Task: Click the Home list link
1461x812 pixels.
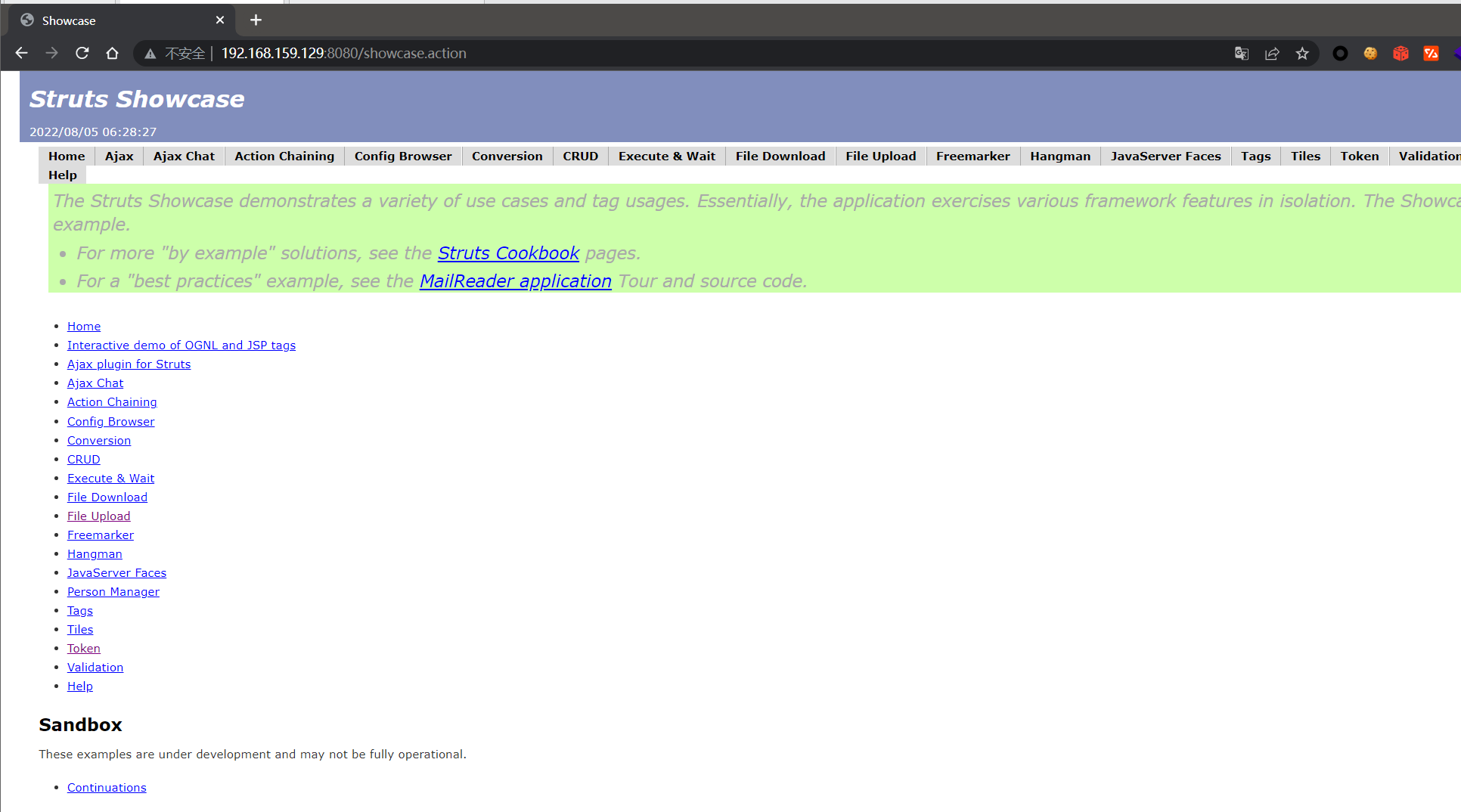Action: [84, 326]
